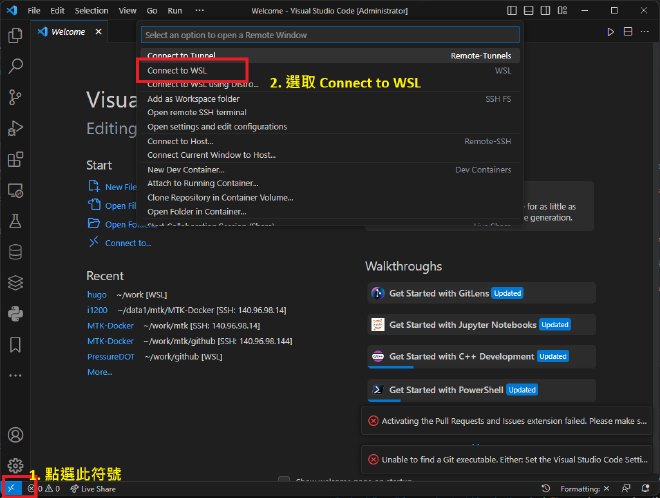The height and width of the screenshot is (498, 660).
Task: Select the Welcome tab
Action: pos(67,32)
